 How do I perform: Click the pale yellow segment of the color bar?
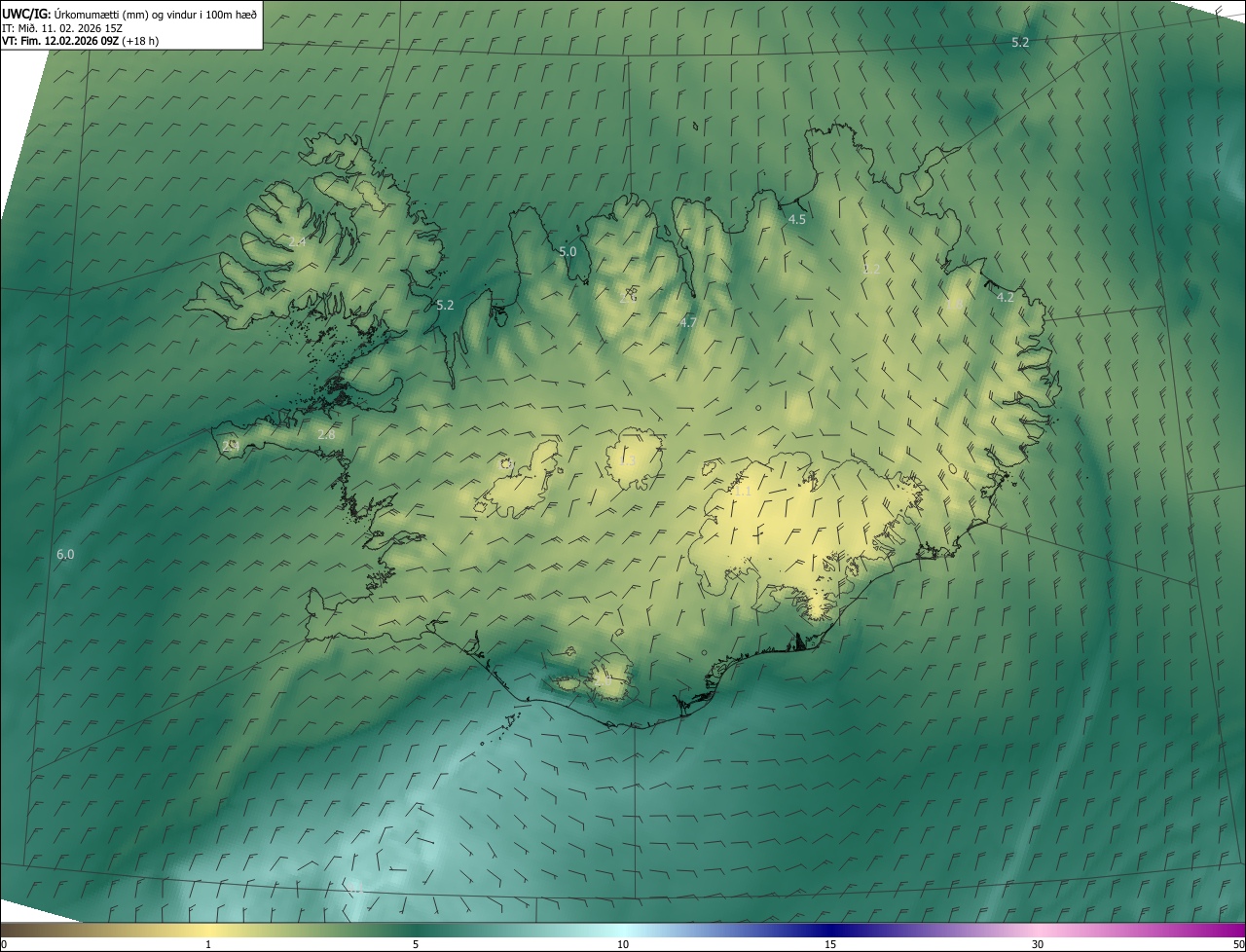click(x=208, y=930)
